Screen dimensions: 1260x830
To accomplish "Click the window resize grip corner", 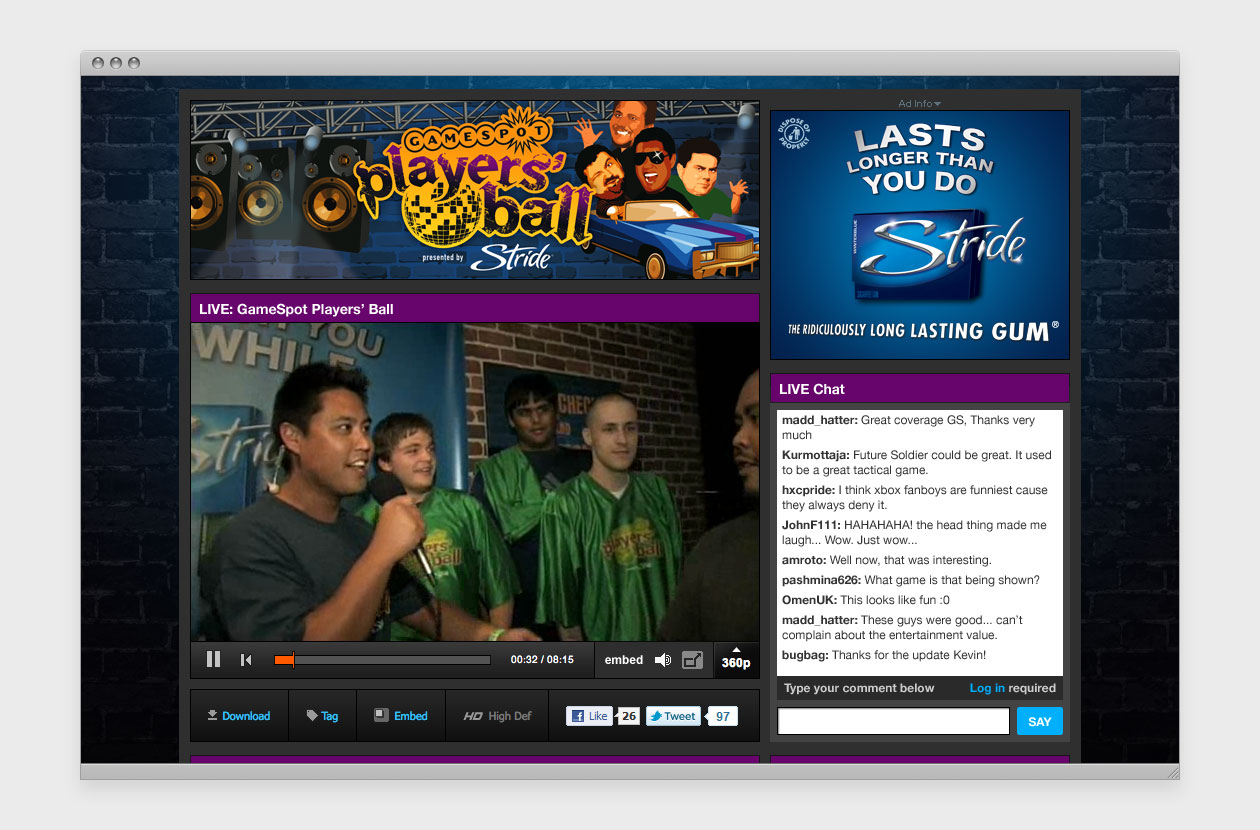I will 1173,772.
